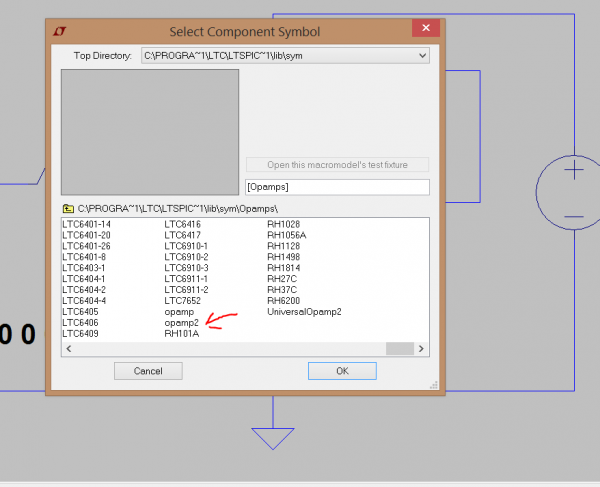Select LTC6401-26 in the list
This screenshot has height=487, width=600.
pos(86,246)
